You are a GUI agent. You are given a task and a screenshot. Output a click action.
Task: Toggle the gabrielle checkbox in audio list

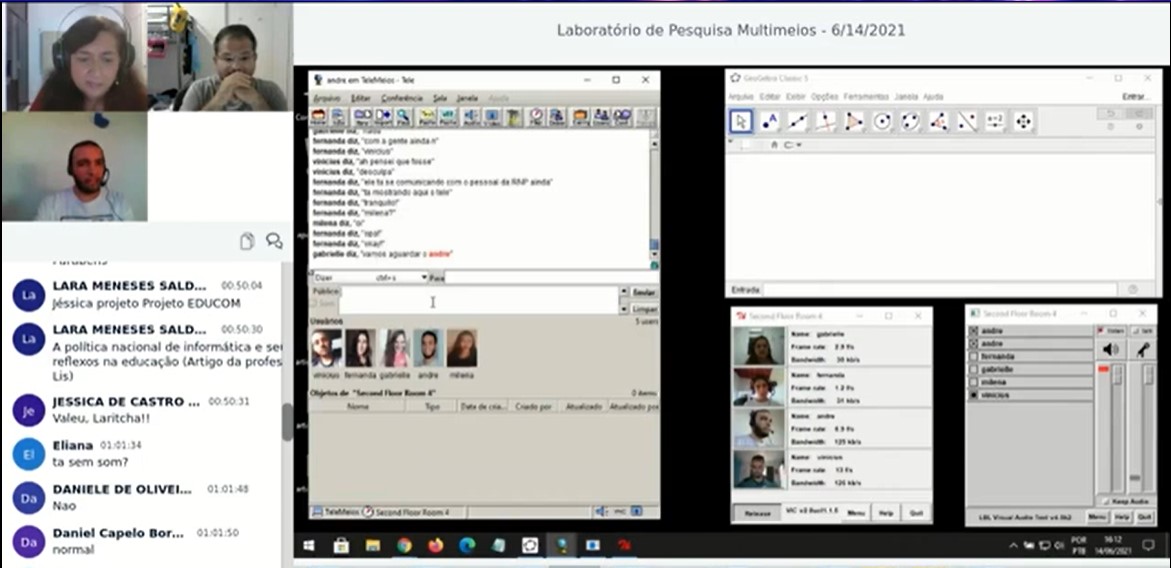tap(974, 369)
